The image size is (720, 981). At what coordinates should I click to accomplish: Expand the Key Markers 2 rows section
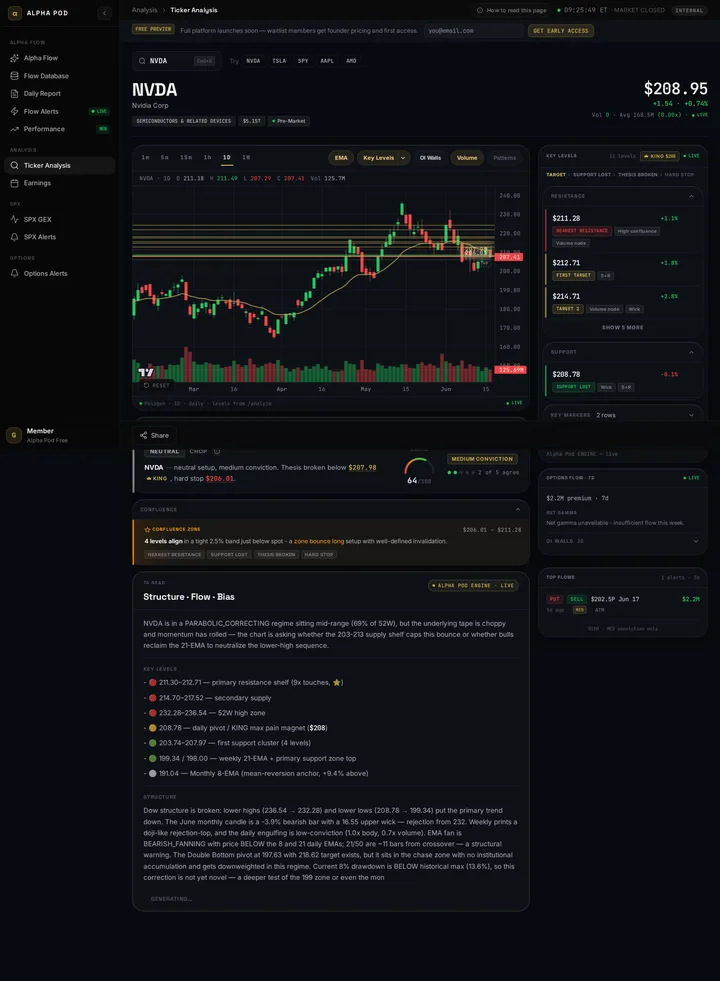(x=622, y=415)
